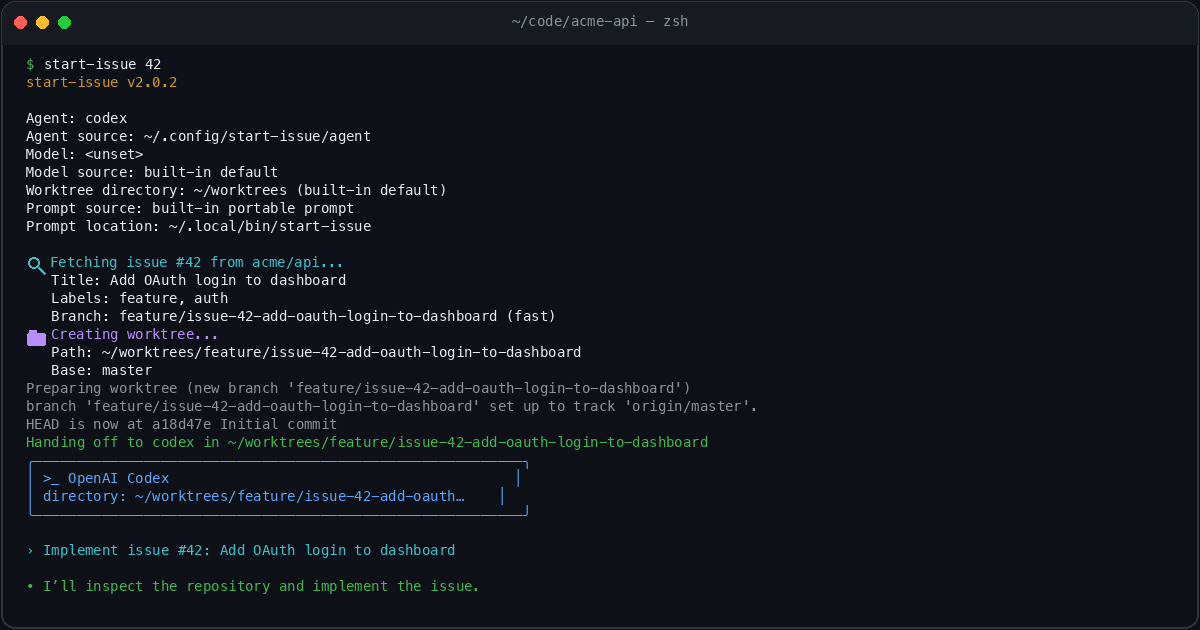The image size is (1200, 630).
Task: Click the 'Prompt location: ~/.local/bin/start-issue' line
Action: tap(198, 226)
